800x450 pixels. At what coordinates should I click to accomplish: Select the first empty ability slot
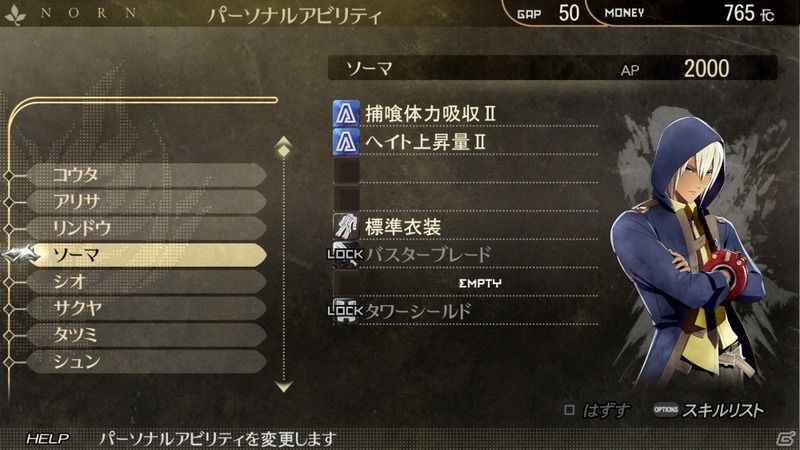pyautogui.click(x=465, y=170)
